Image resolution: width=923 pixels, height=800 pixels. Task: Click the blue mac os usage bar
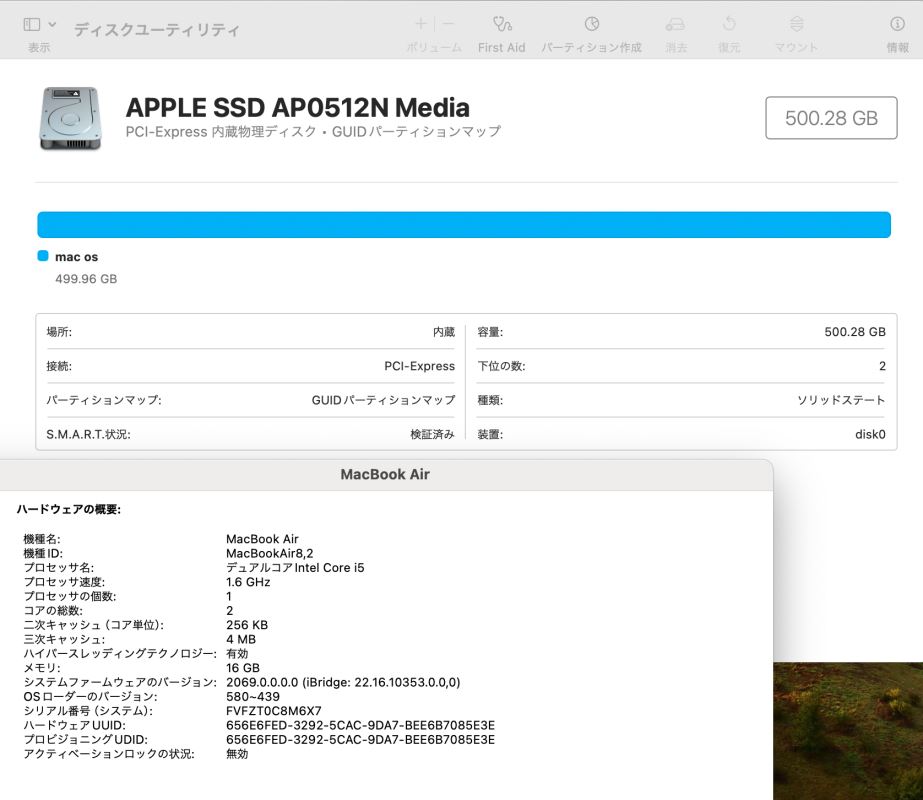click(463, 225)
